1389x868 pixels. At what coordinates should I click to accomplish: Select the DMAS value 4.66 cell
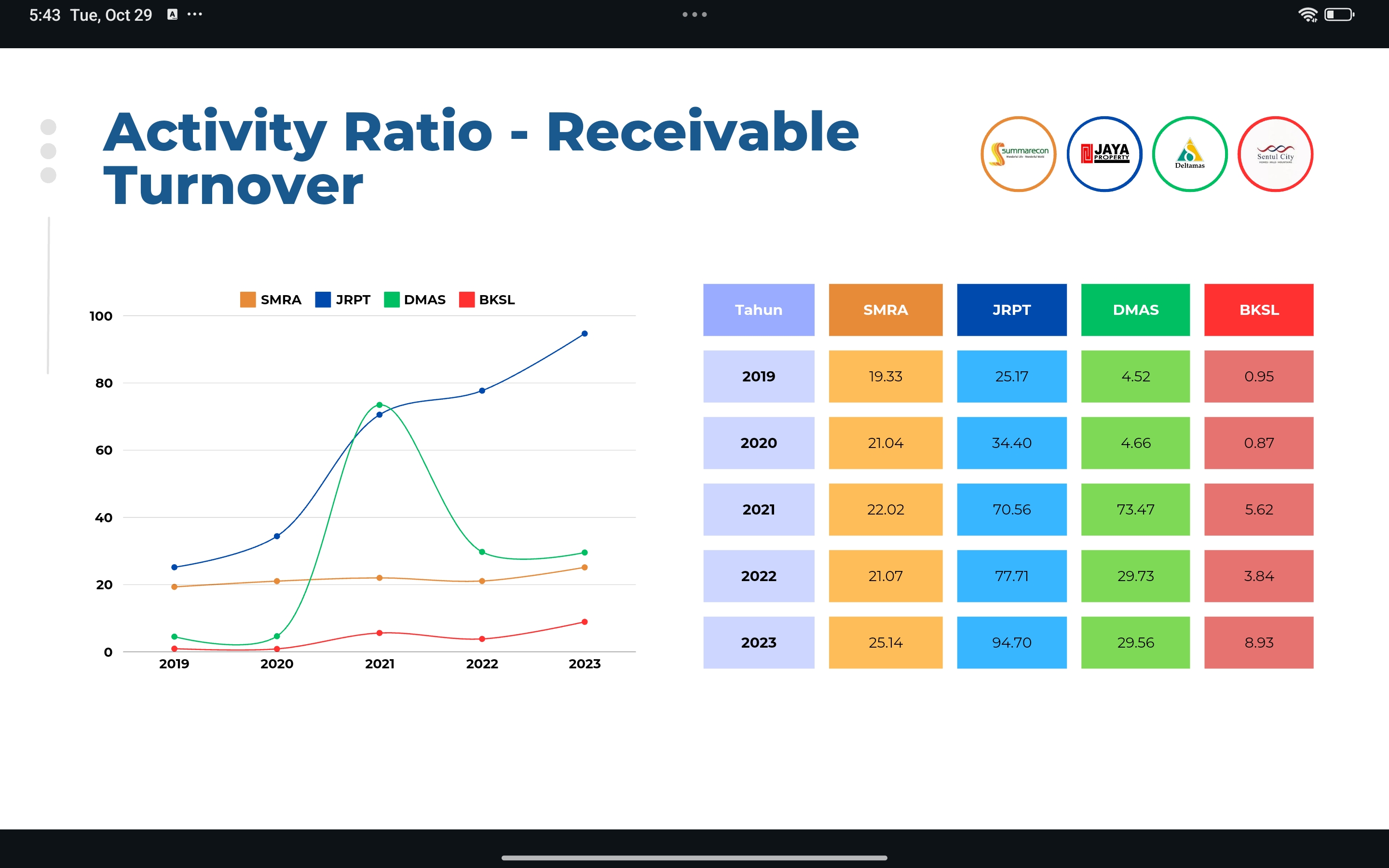(x=1135, y=443)
